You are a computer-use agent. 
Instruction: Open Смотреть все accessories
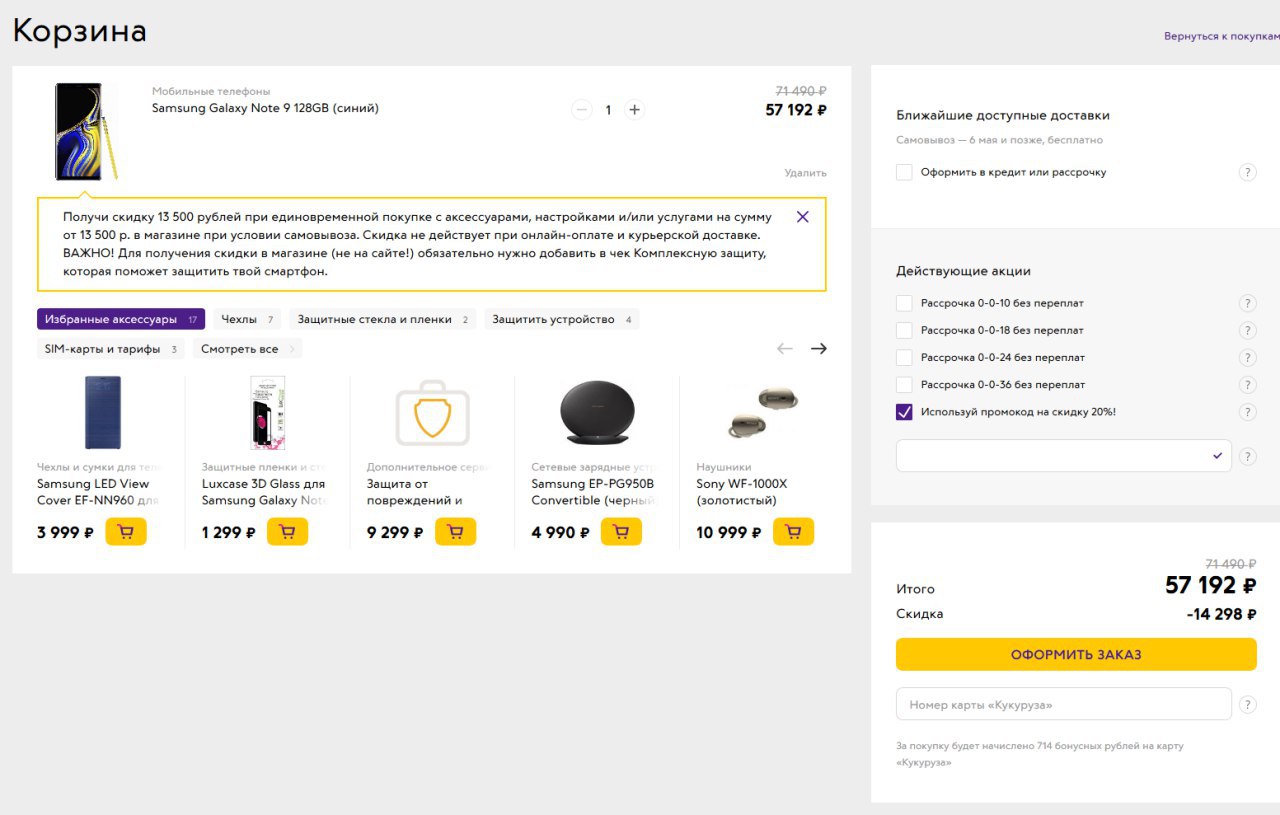pos(248,349)
